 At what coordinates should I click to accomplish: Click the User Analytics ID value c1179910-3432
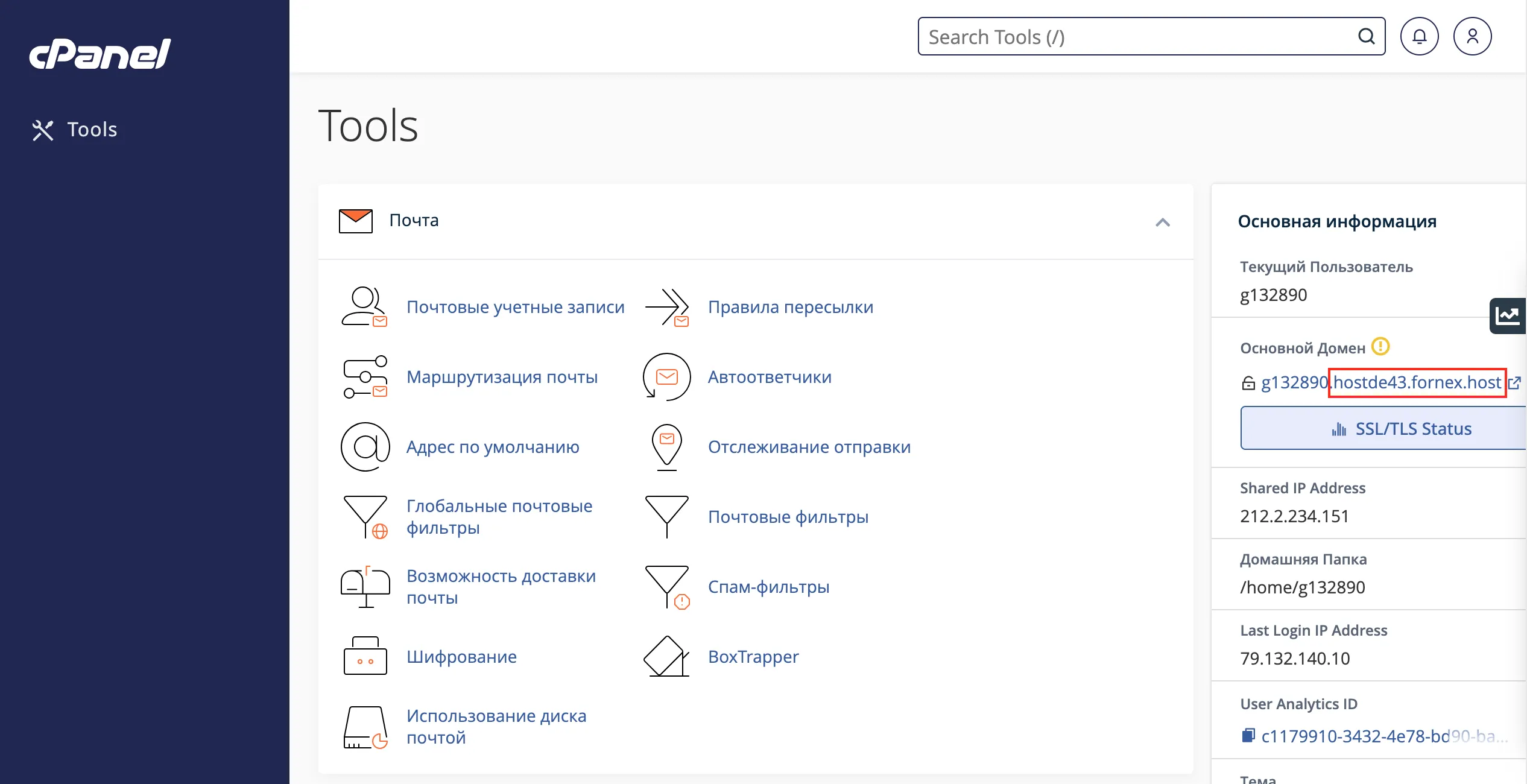[x=1384, y=736]
